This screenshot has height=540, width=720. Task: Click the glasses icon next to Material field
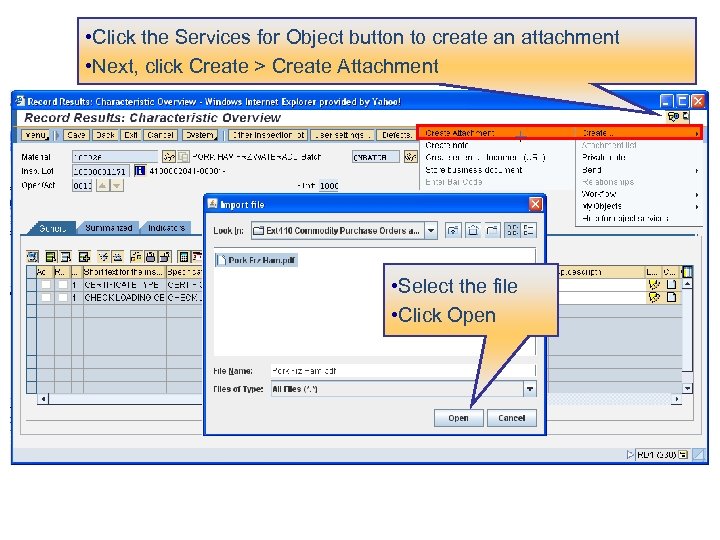click(x=169, y=157)
